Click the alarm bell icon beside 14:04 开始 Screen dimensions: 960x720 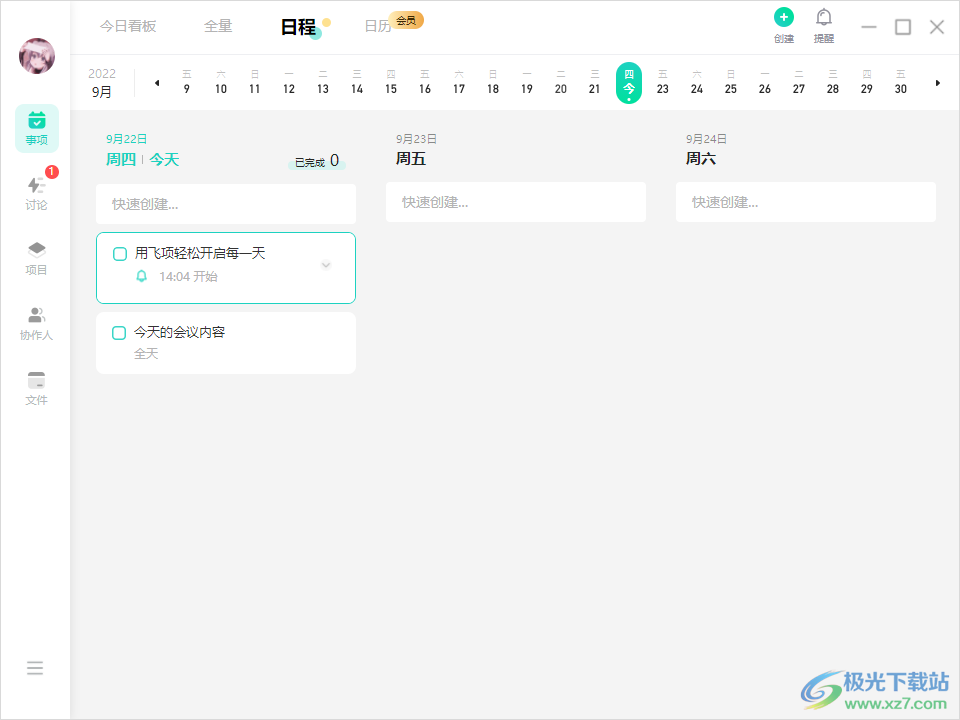pos(140,274)
